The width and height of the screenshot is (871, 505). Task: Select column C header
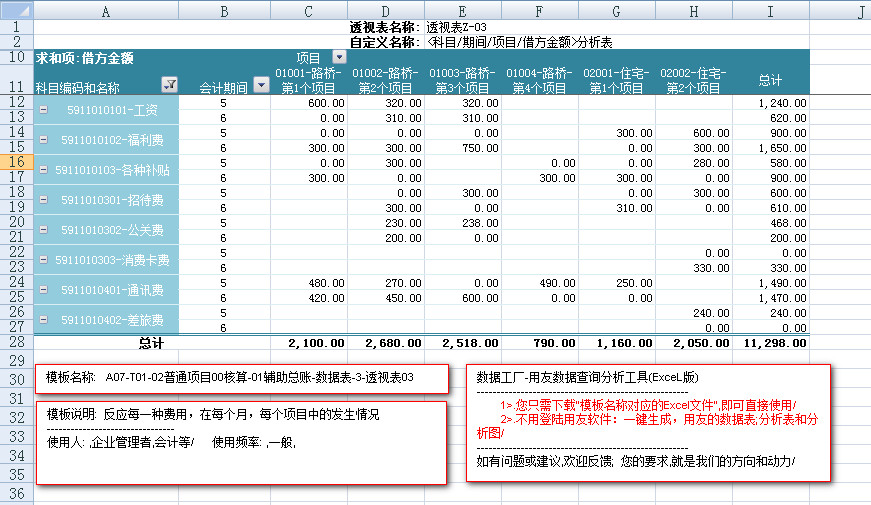coord(309,10)
